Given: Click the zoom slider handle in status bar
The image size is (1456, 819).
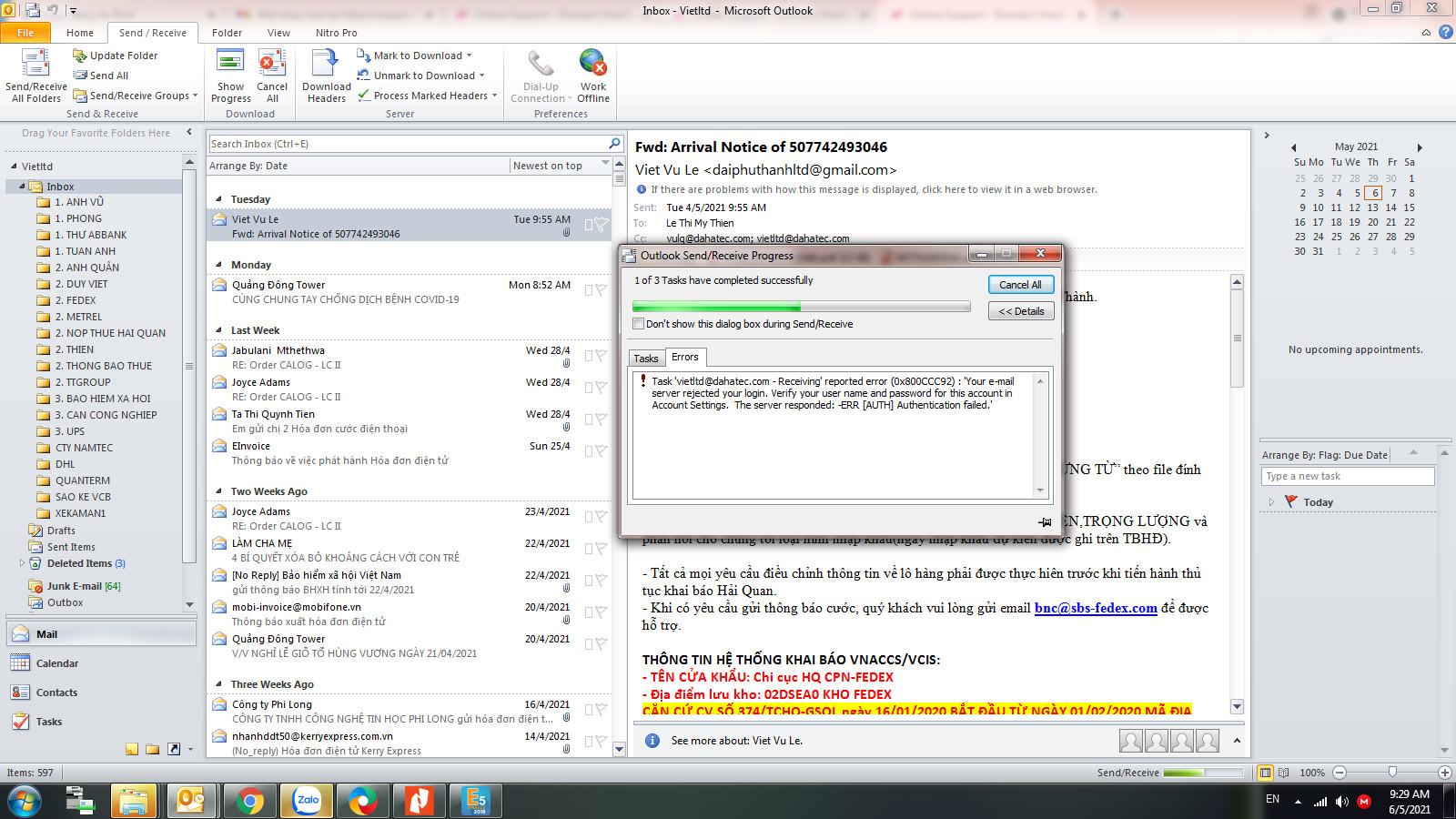Looking at the screenshot, I should pos(1392,772).
